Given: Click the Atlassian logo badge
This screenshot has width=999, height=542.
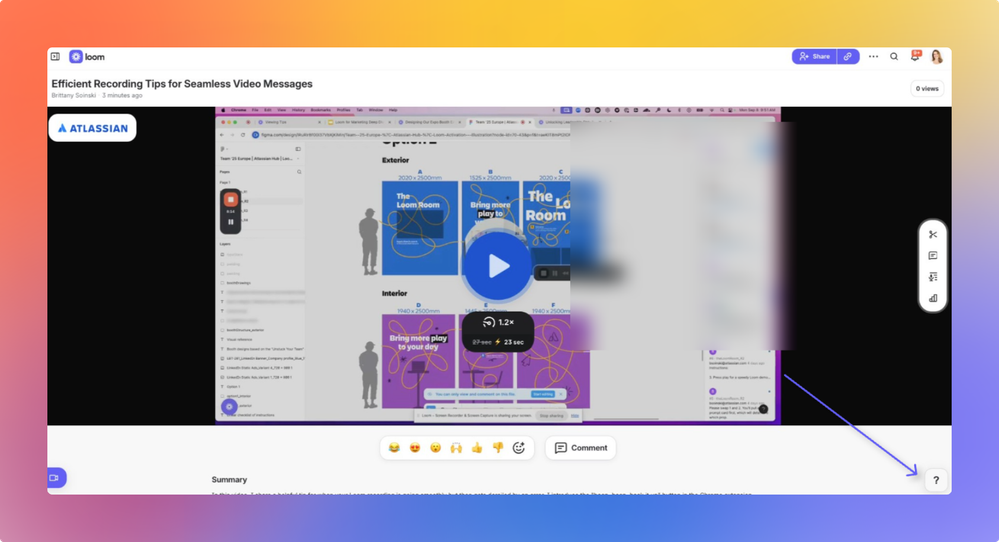Looking at the screenshot, I should 92,128.
